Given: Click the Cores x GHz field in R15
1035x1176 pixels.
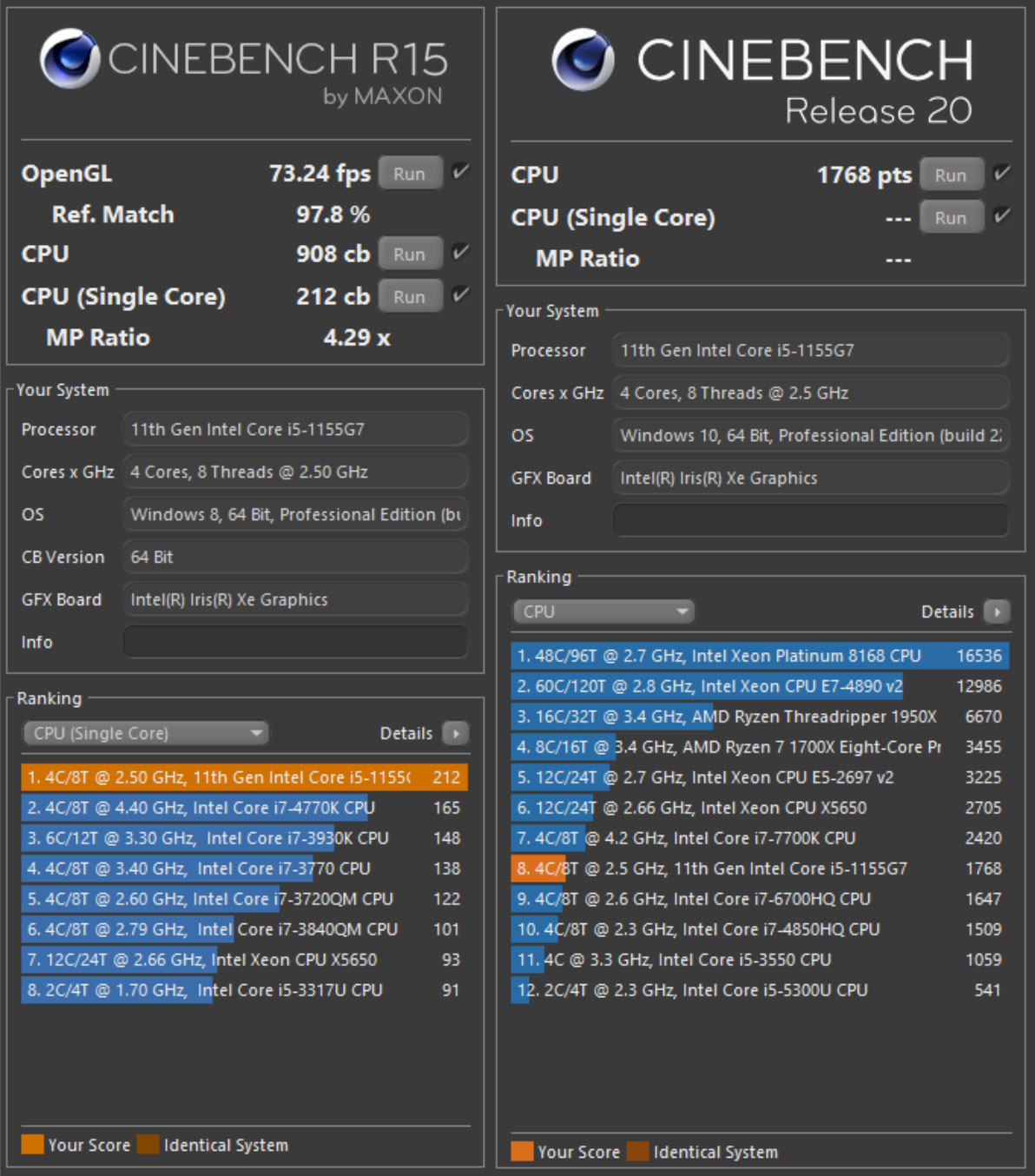Looking at the screenshot, I should (295, 472).
